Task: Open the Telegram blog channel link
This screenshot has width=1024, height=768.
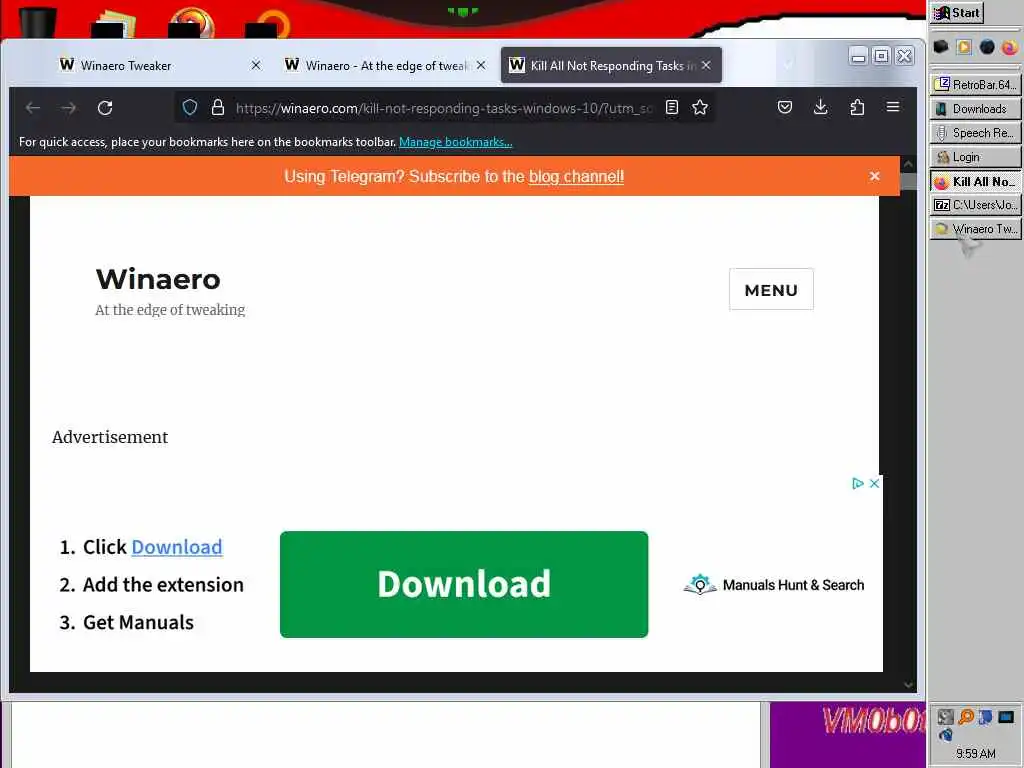Action: [576, 177]
